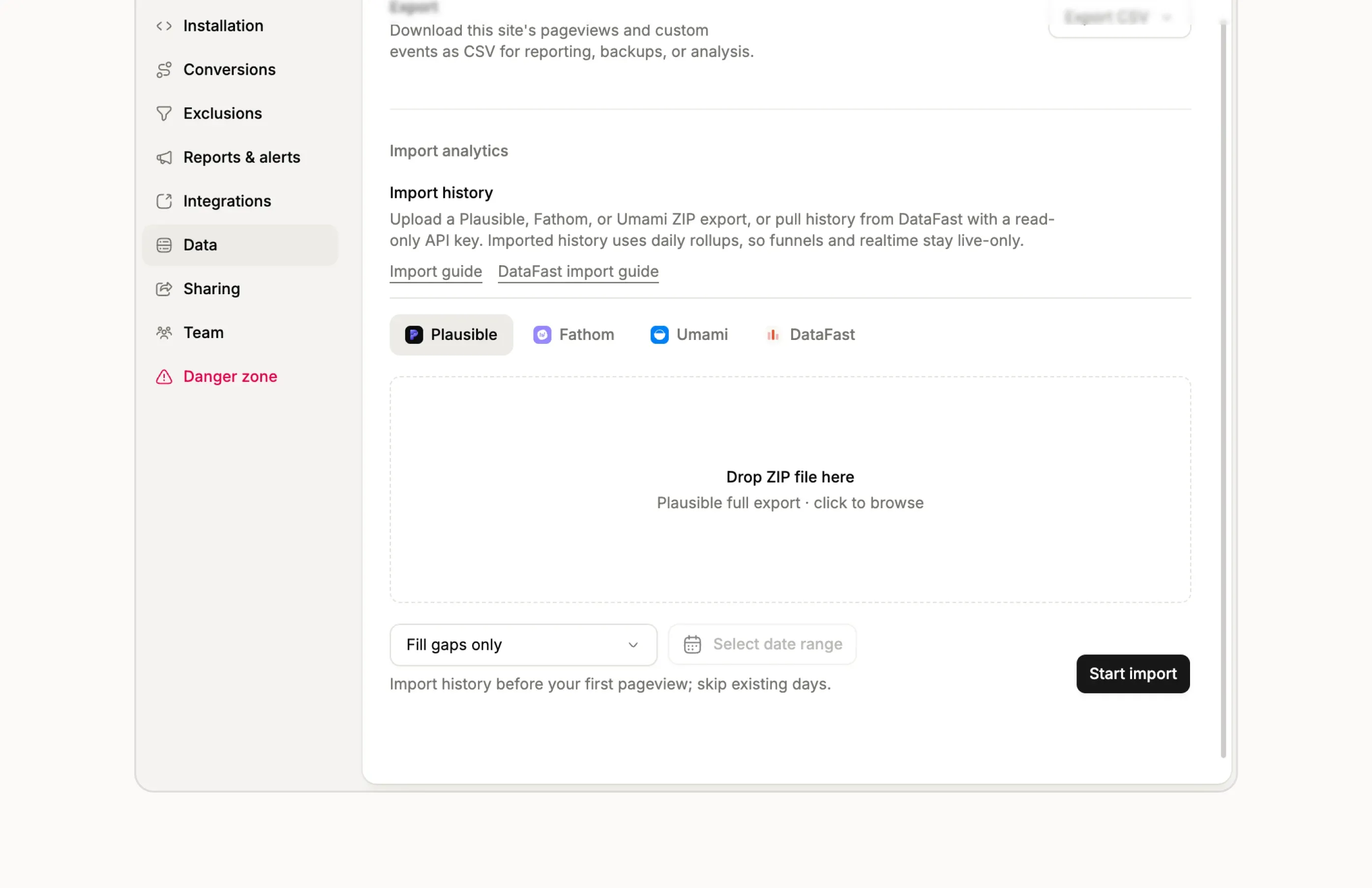Select the Plausible import tab
The width and height of the screenshot is (1372, 888).
[x=451, y=335]
